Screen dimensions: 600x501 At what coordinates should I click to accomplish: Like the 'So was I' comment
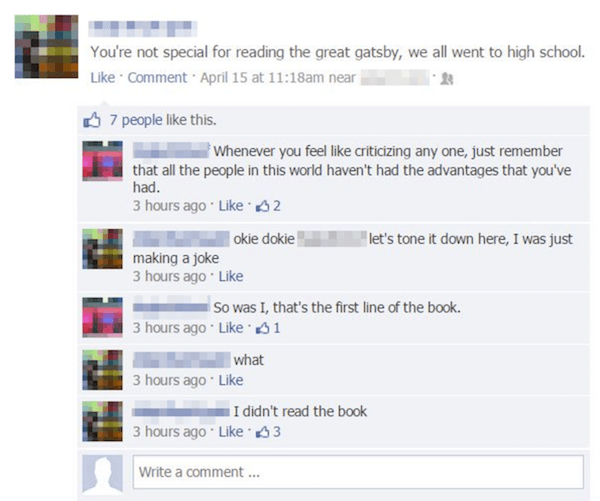[x=231, y=328]
